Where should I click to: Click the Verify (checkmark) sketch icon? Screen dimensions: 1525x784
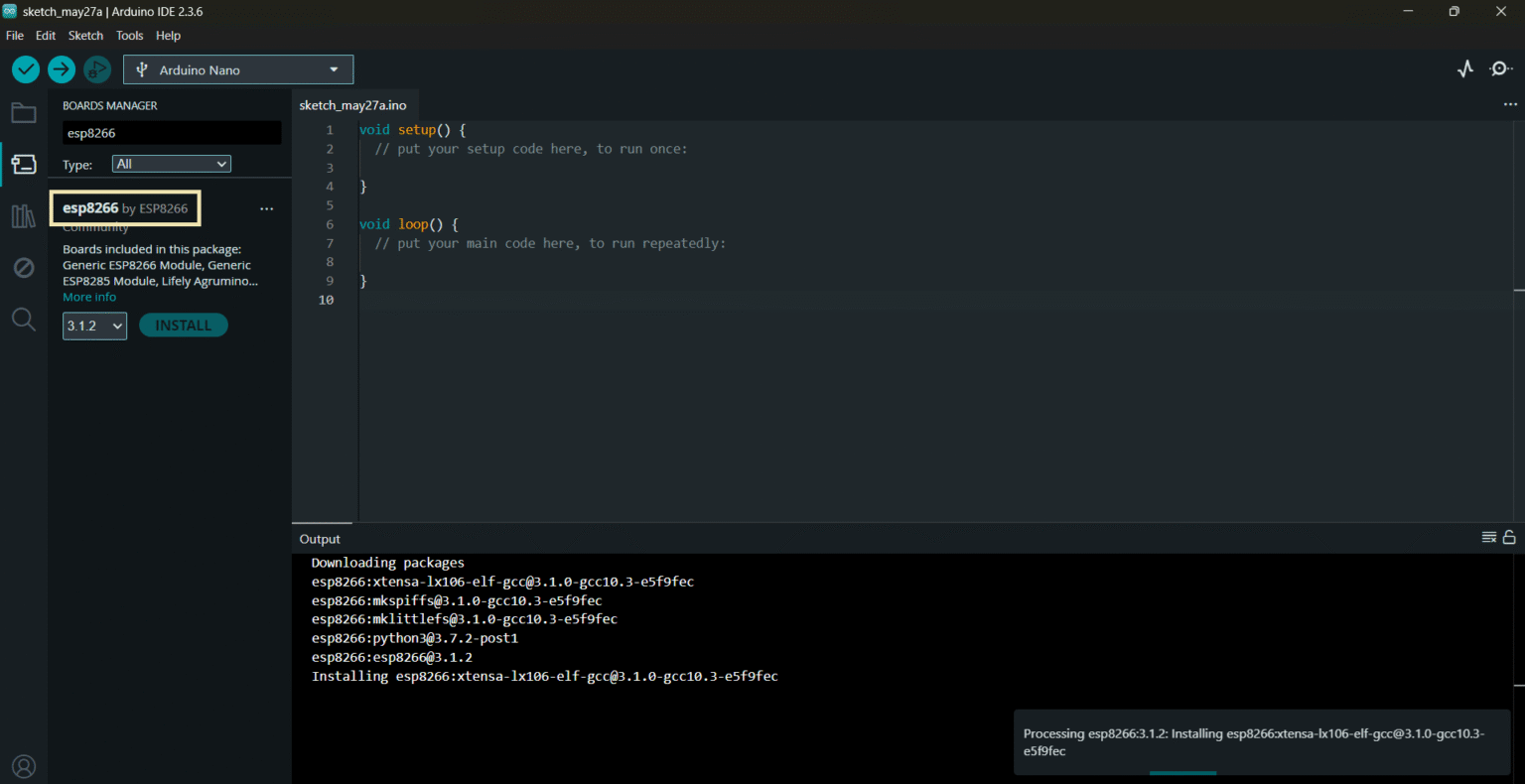tap(25, 69)
